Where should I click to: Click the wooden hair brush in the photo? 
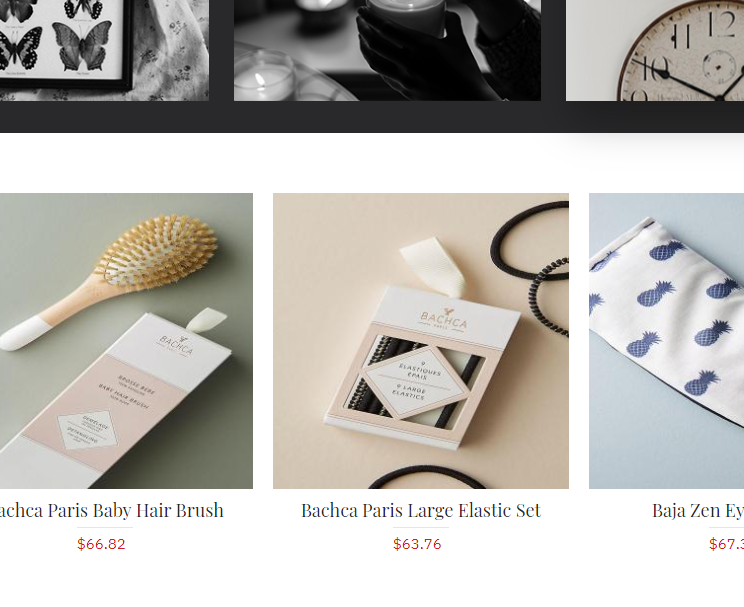pos(109,280)
